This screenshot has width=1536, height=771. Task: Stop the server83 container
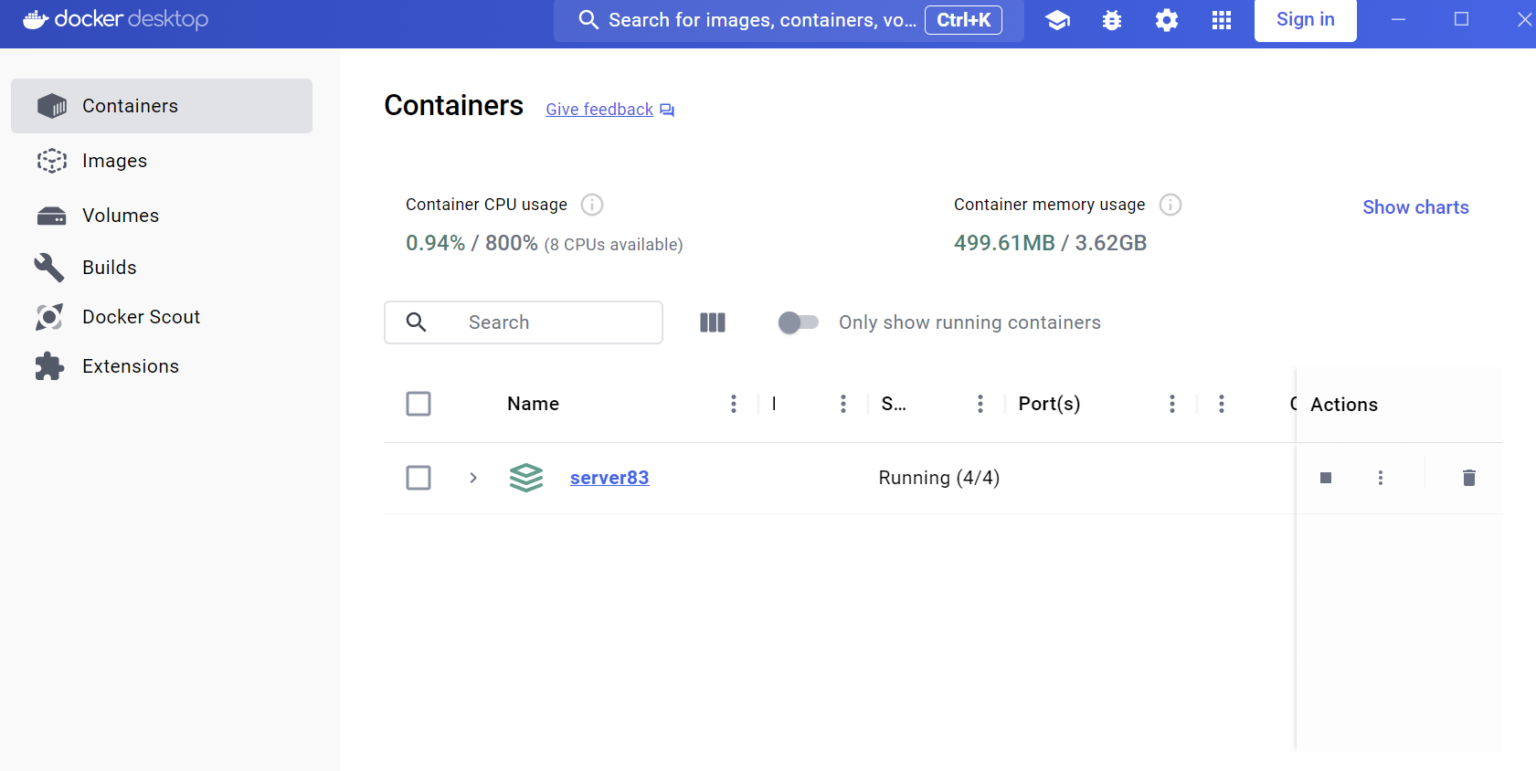tap(1325, 477)
